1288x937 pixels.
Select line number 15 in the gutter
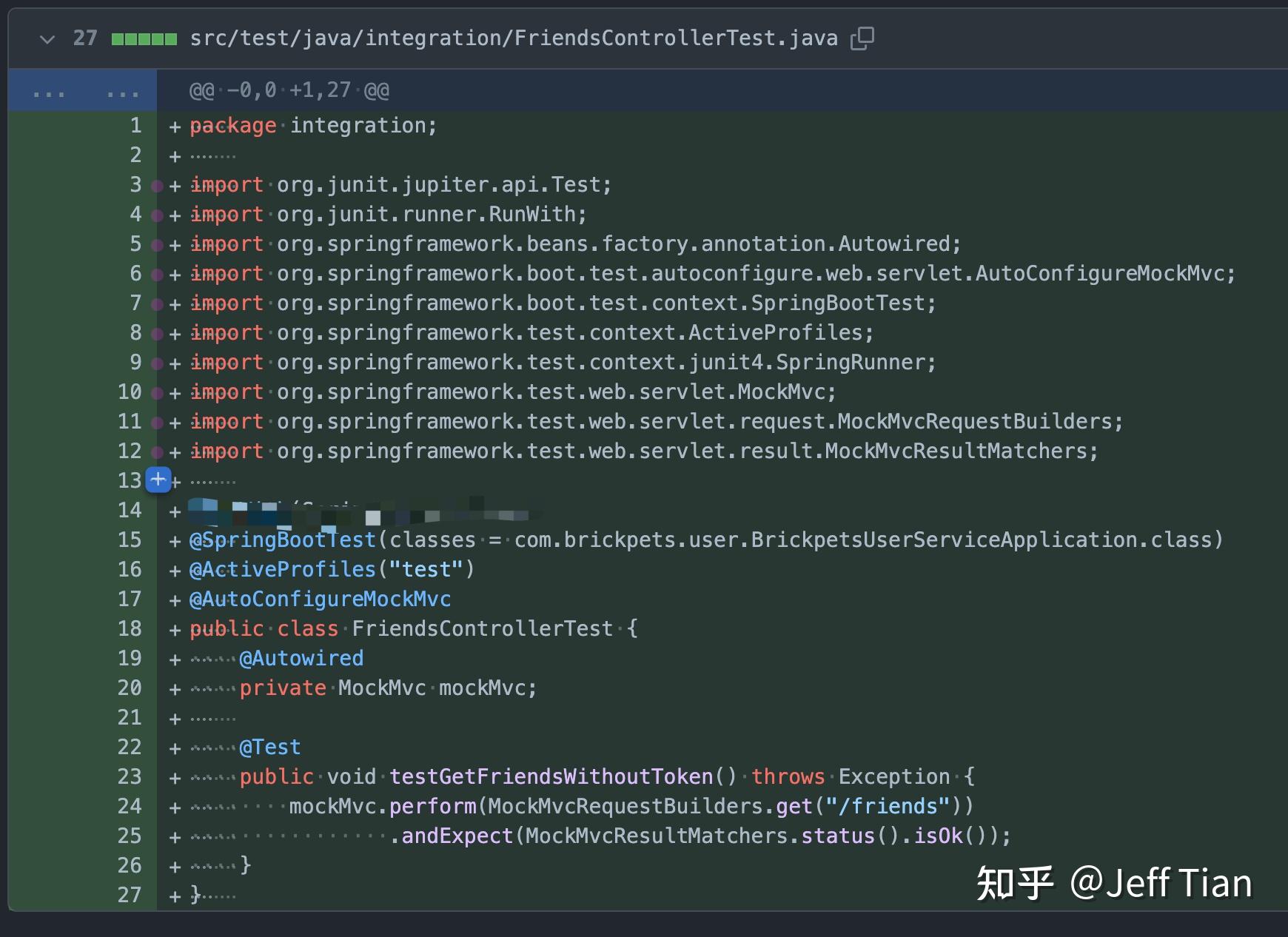130,540
